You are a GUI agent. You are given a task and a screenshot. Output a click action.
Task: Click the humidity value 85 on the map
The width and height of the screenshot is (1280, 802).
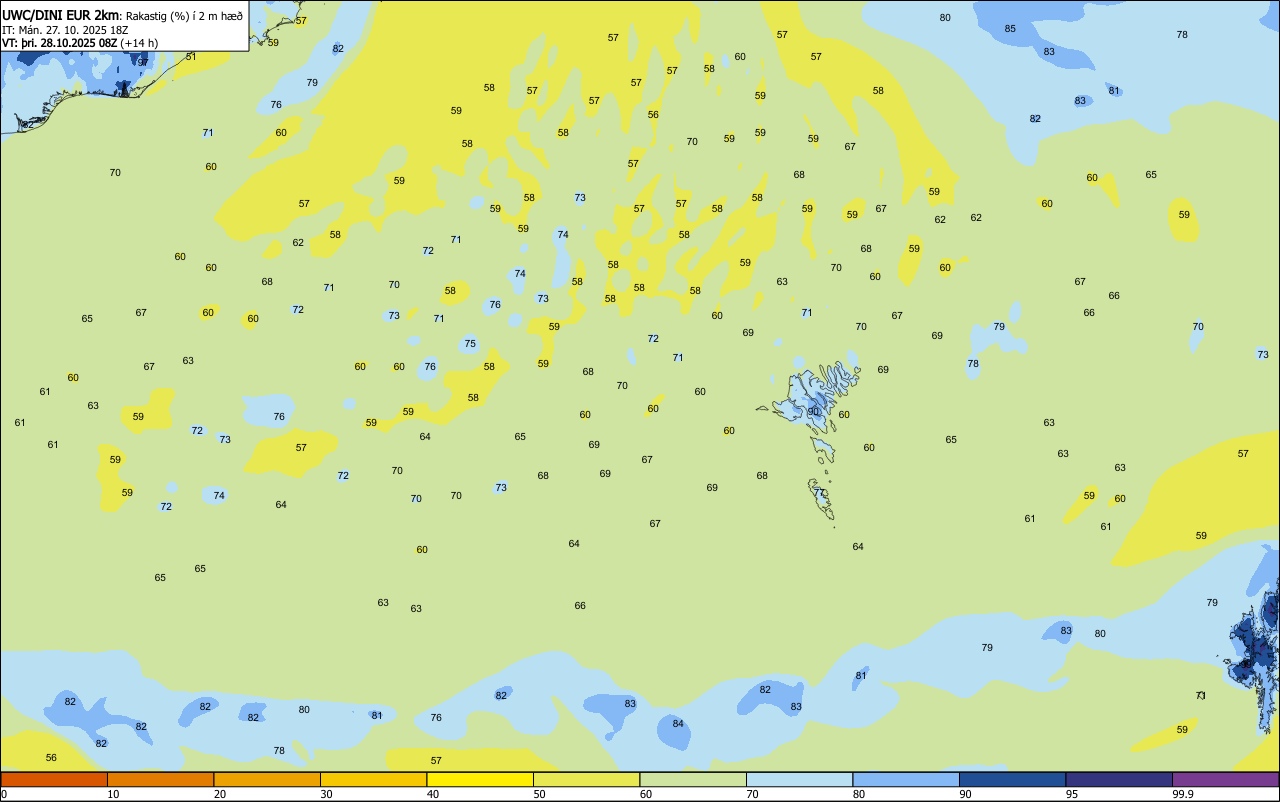[x=1010, y=28]
